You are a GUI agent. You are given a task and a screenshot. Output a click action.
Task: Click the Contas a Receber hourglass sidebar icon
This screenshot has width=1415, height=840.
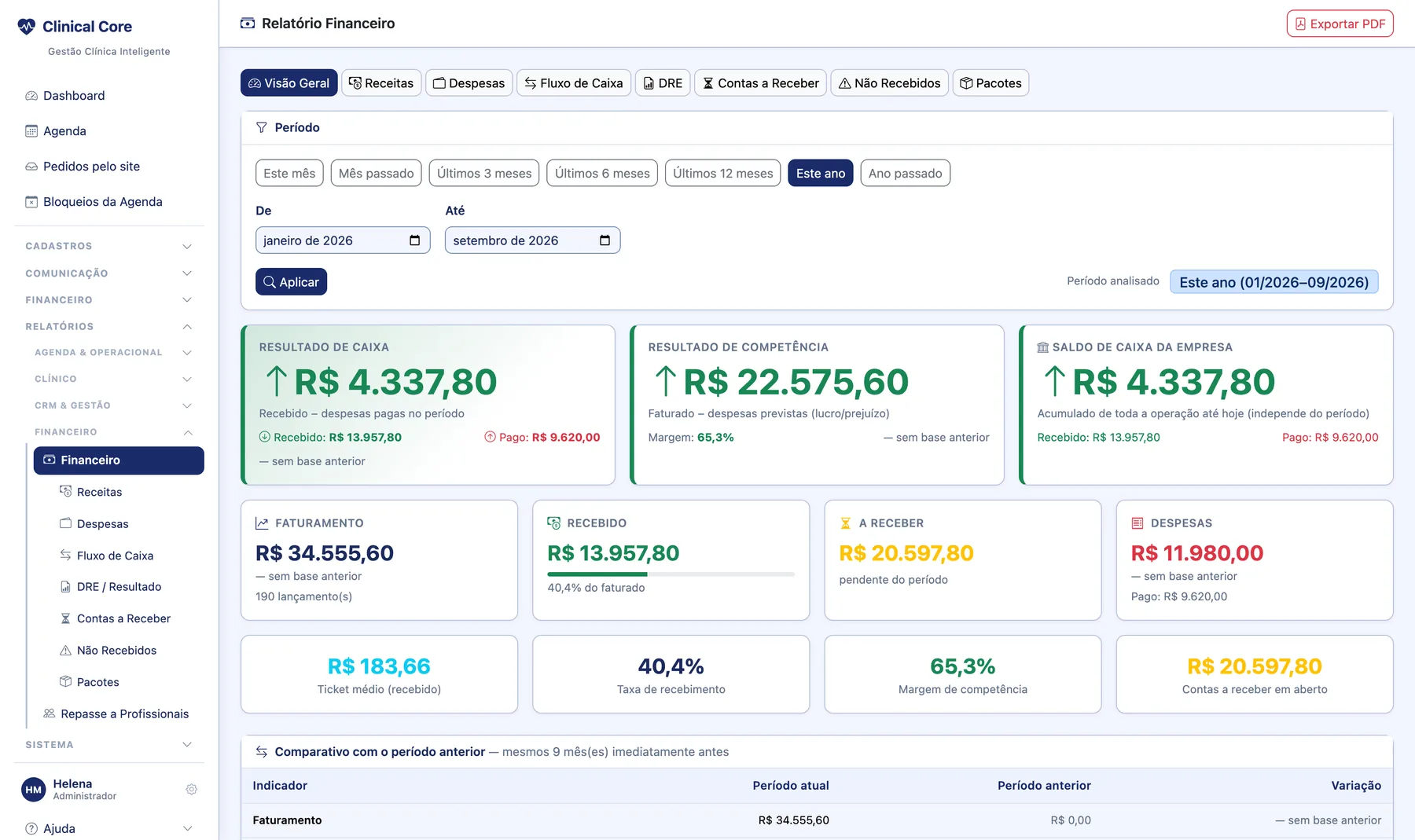[x=66, y=618]
